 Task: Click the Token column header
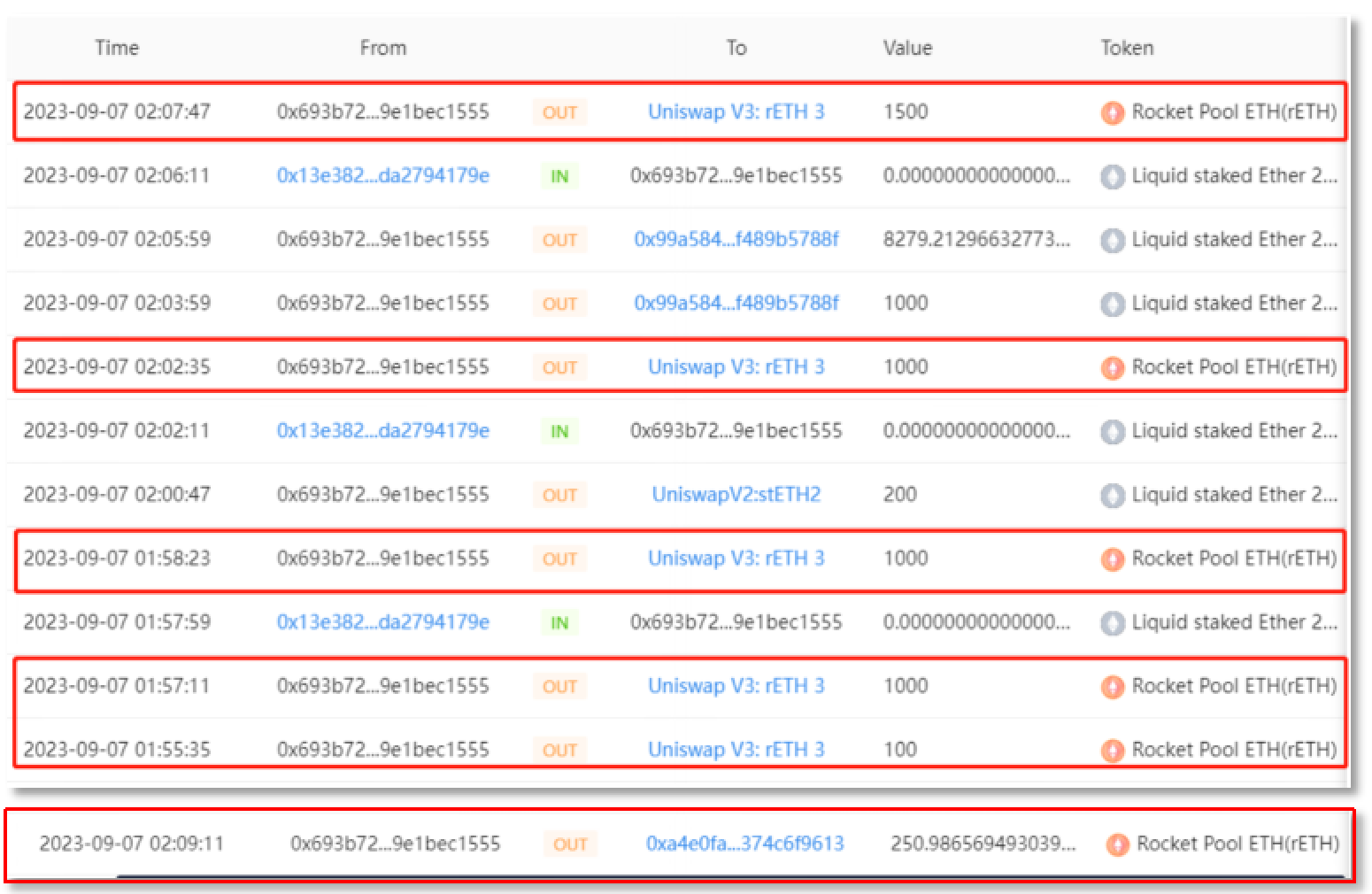point(1127,48)
